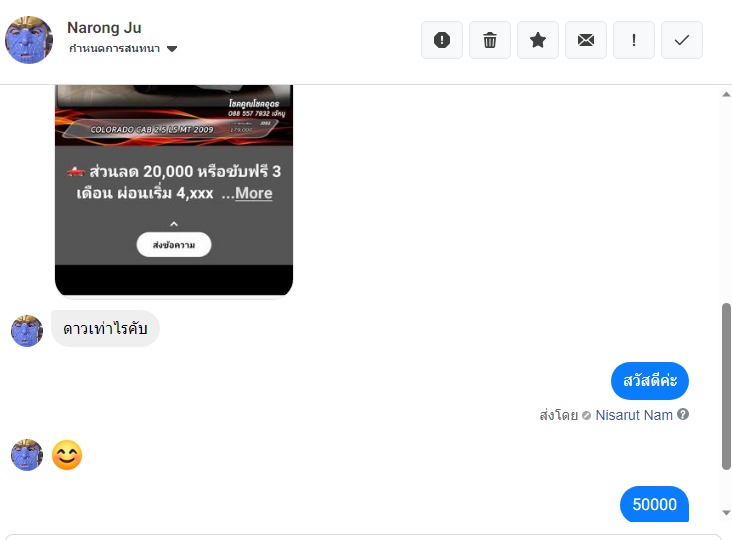Open the Colorado Cab ad image
This screenshot has width=732, height=540.
pos(174,115)
